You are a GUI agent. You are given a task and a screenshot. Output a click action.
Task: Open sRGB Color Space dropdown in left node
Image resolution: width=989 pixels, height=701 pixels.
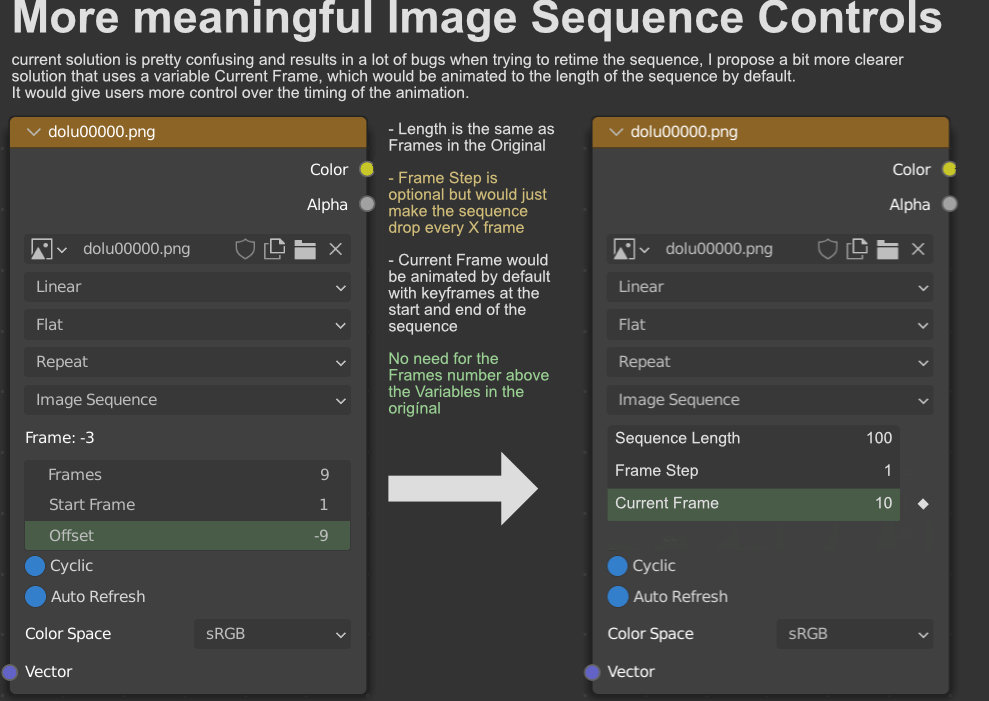[x=272, y=634]
